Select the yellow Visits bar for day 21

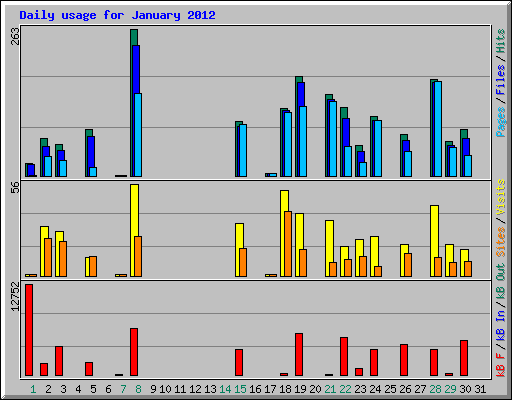[x=329, y=248]
